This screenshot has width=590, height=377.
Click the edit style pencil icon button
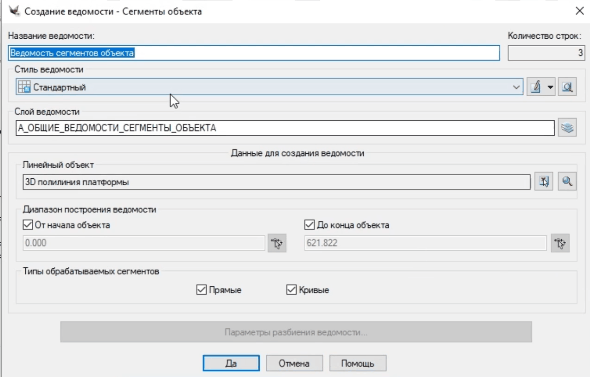pyautogui.click(x=536, y=87)
